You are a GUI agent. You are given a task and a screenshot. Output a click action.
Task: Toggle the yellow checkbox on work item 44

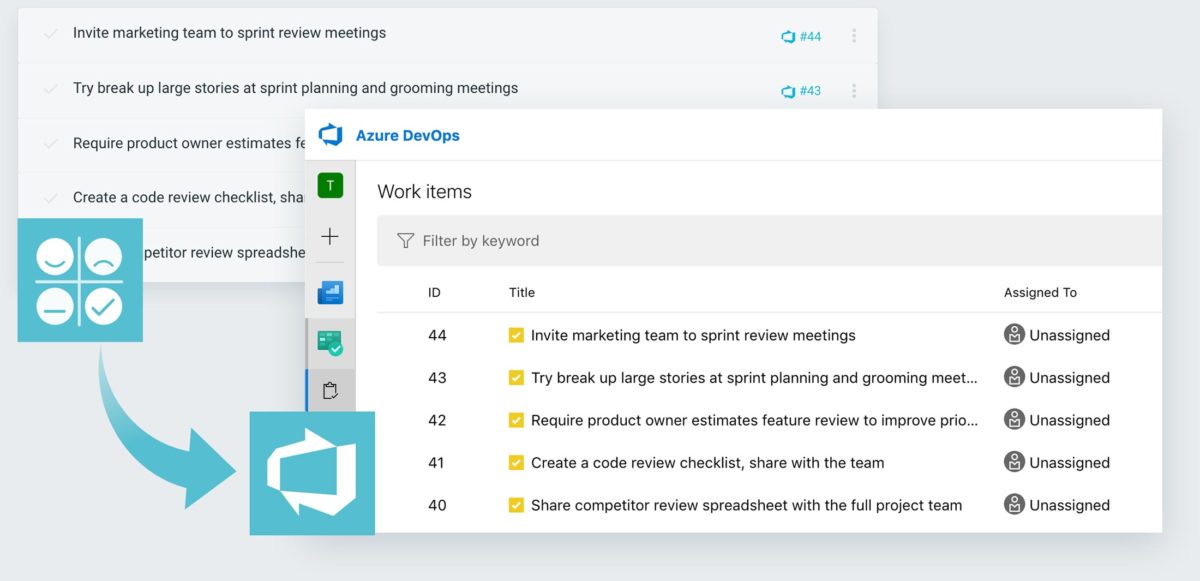click(517, 335)
